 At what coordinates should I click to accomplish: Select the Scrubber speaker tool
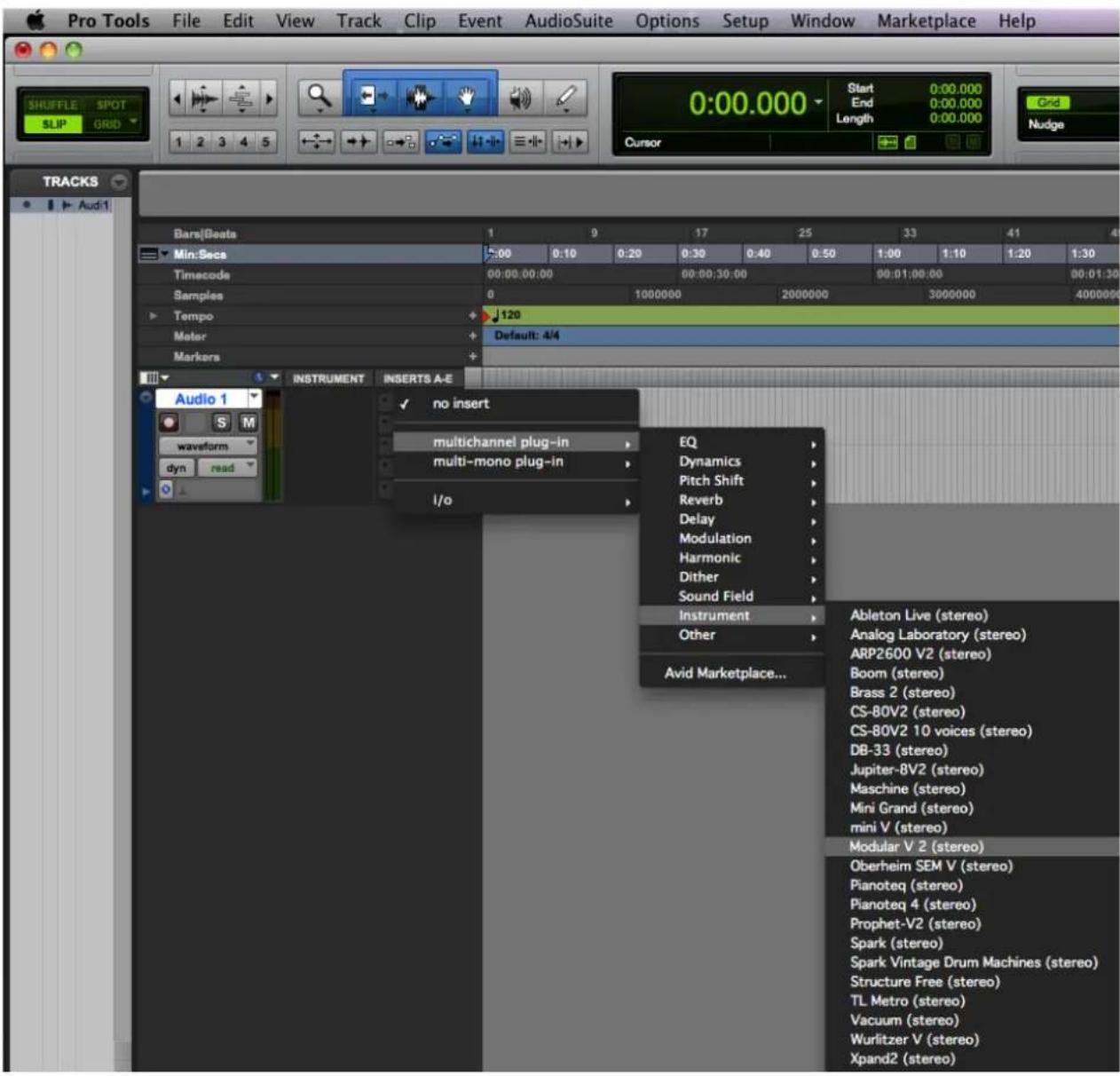[x=520, y=98]
